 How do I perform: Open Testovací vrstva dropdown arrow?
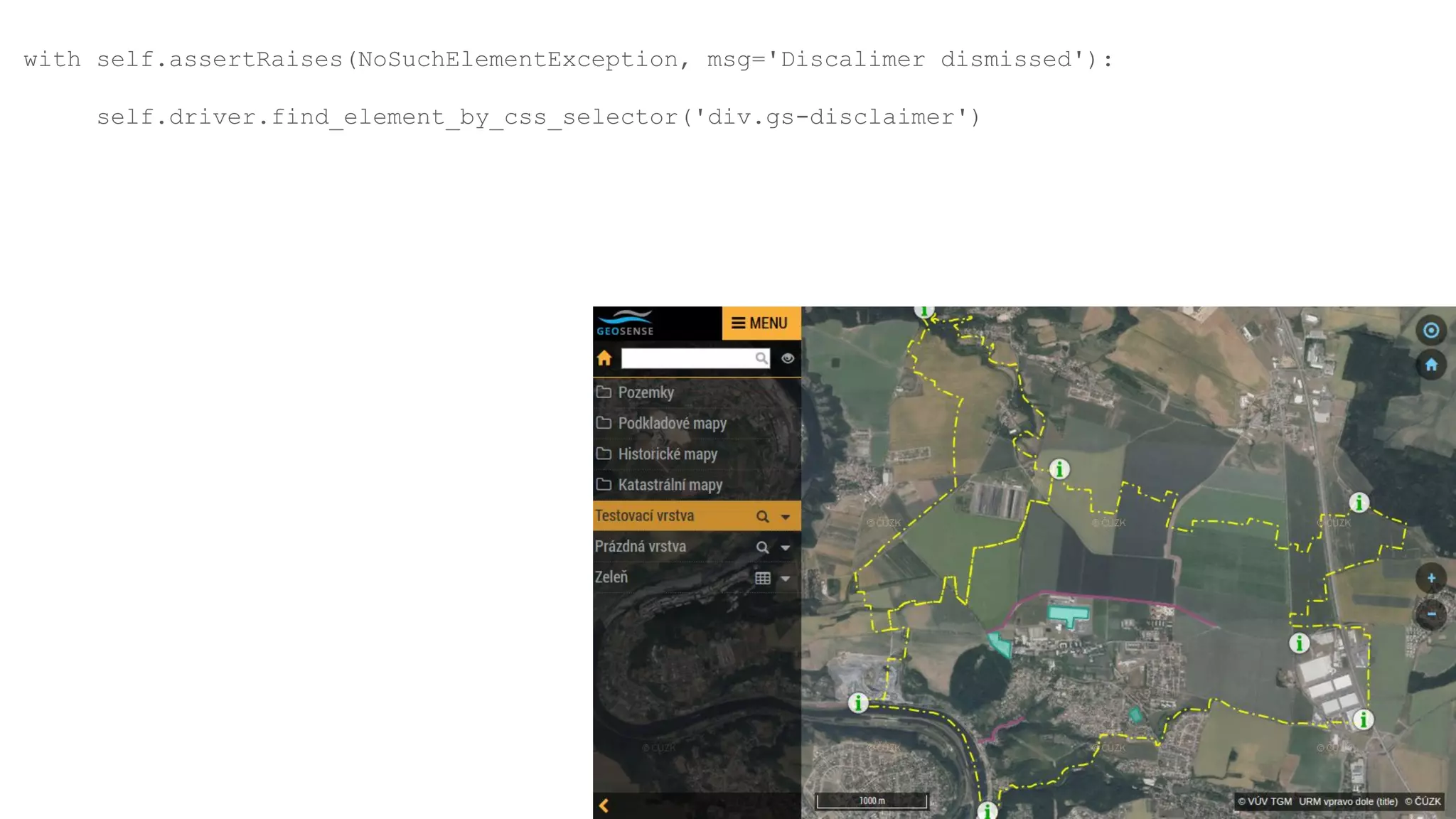(786, 517)
